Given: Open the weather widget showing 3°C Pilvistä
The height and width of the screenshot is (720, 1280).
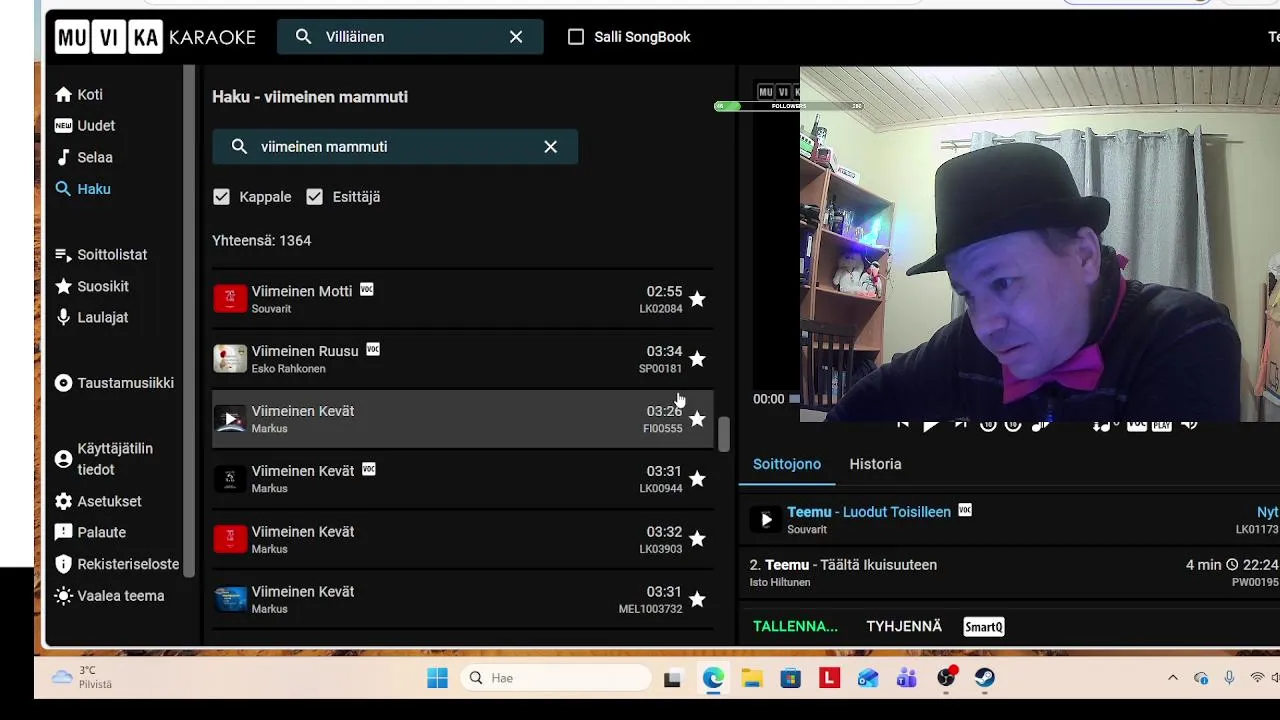Looking at the screenshot, I should click(x=83, y=677).
